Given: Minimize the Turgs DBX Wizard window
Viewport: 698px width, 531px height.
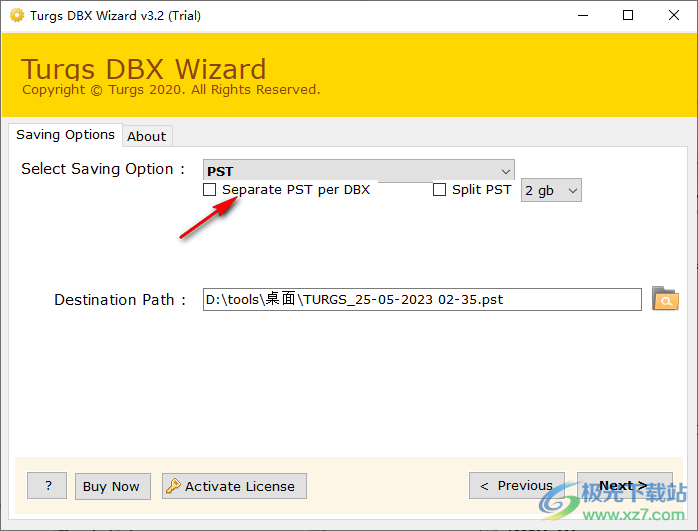Looking at the screenshot, I should 583,16.
